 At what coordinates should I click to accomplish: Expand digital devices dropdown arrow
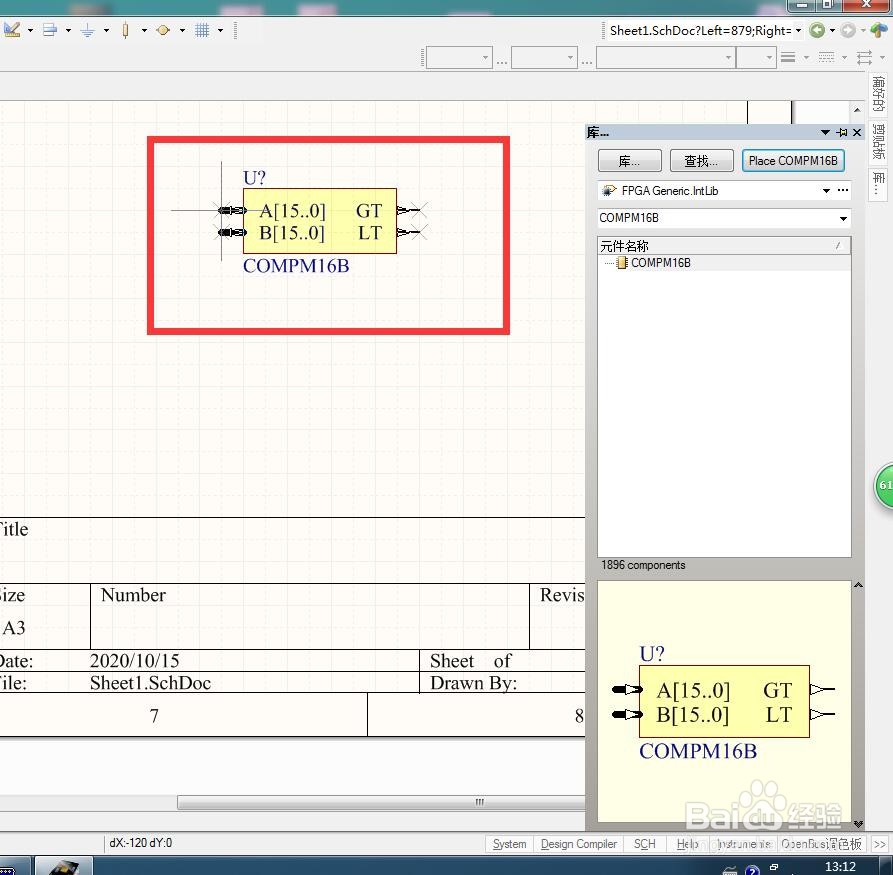tap(144, 30)
